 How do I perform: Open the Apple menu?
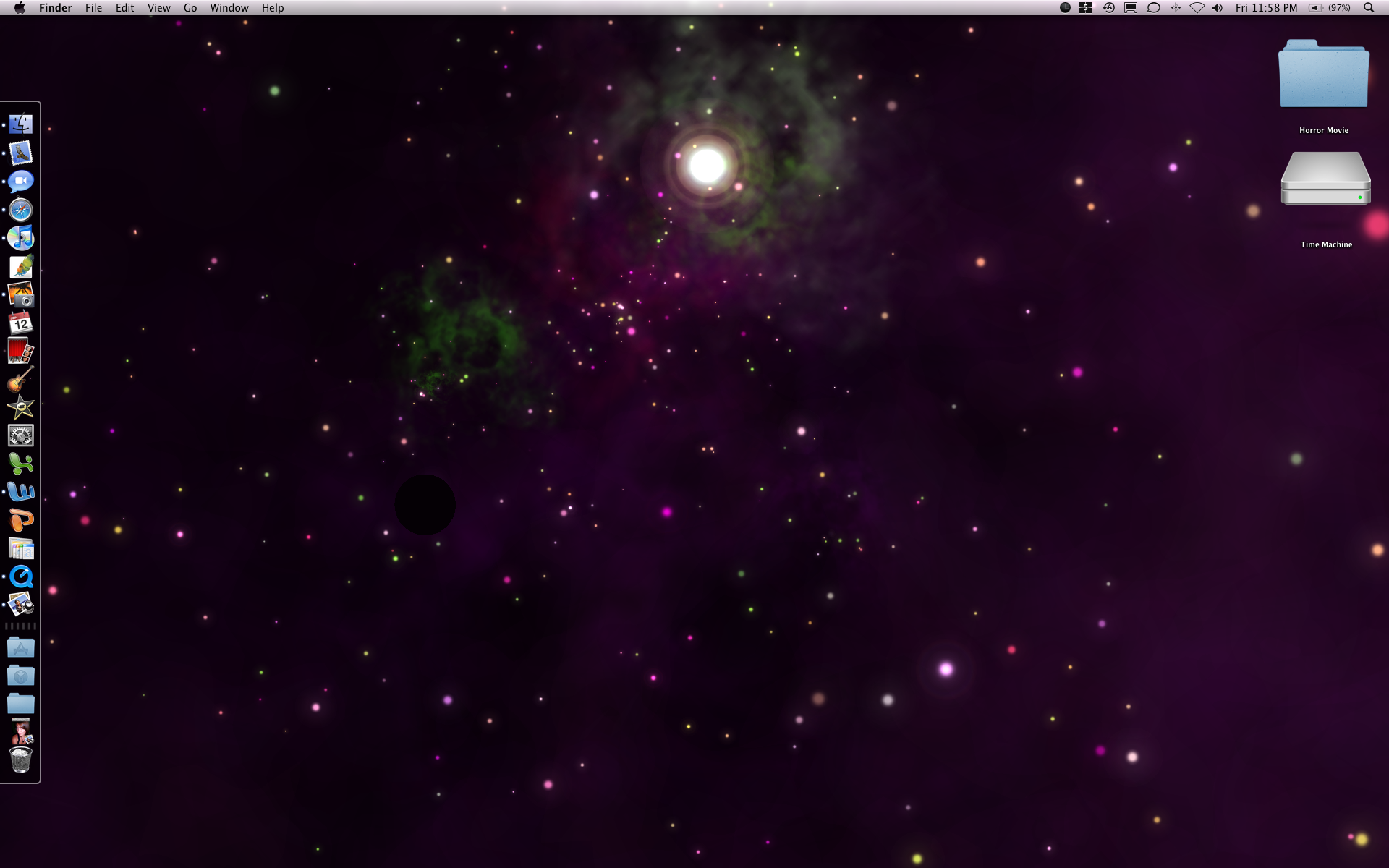(x=20, y=8)
